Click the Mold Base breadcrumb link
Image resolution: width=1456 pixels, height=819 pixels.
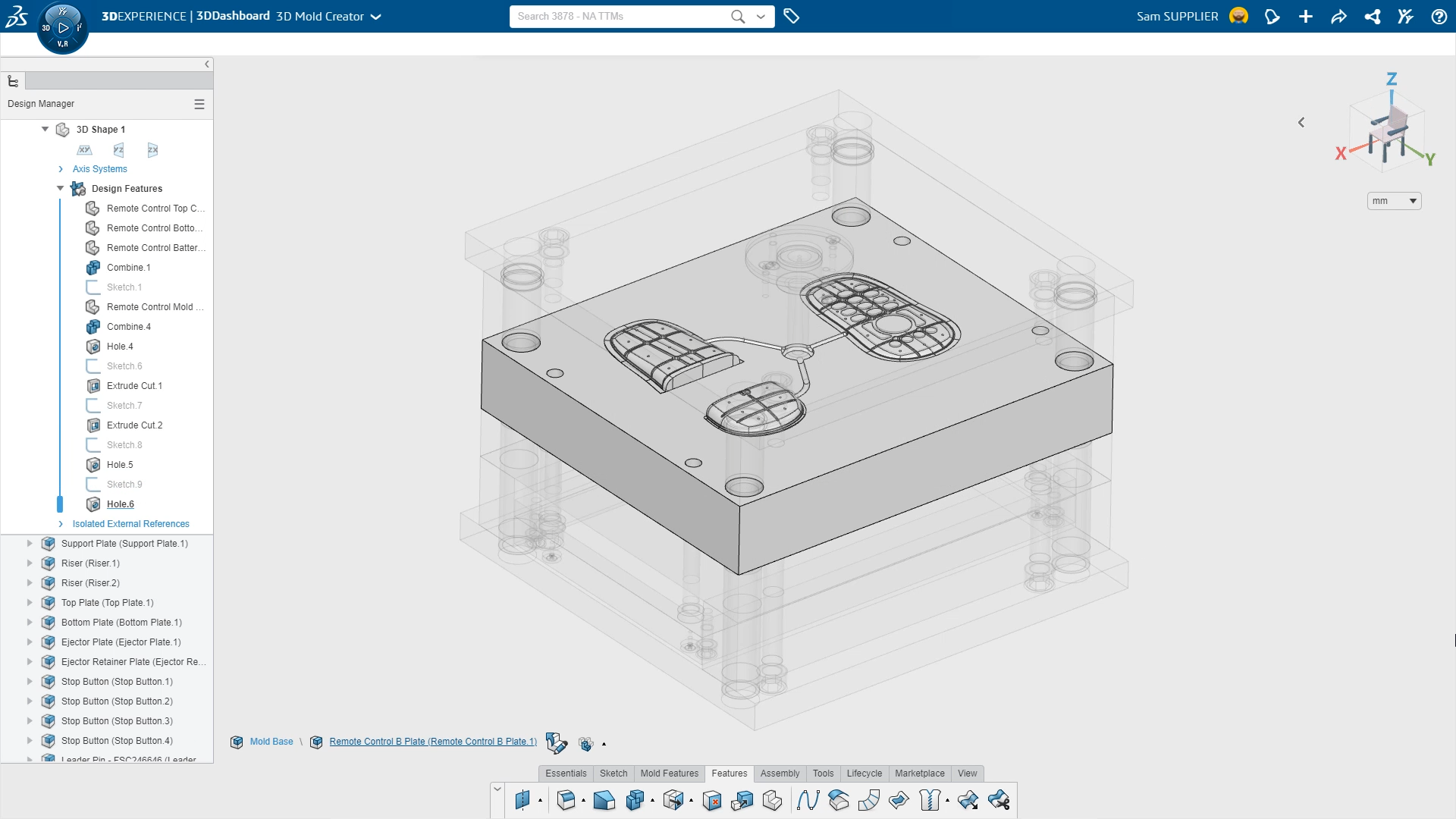coord(271,741)
